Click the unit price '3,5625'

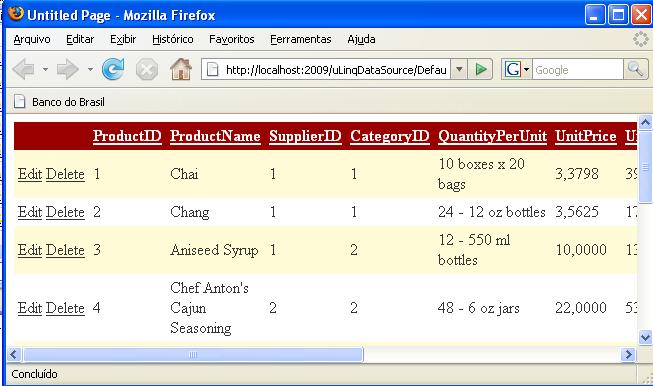point(577,212)
